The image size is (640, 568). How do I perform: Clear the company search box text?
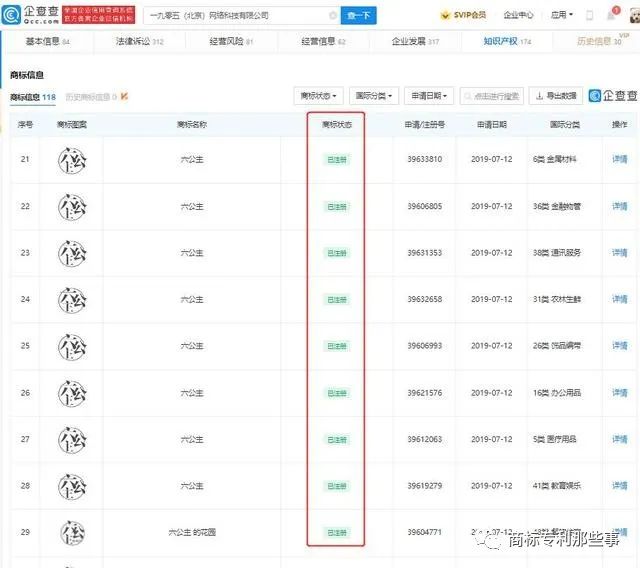333,16
